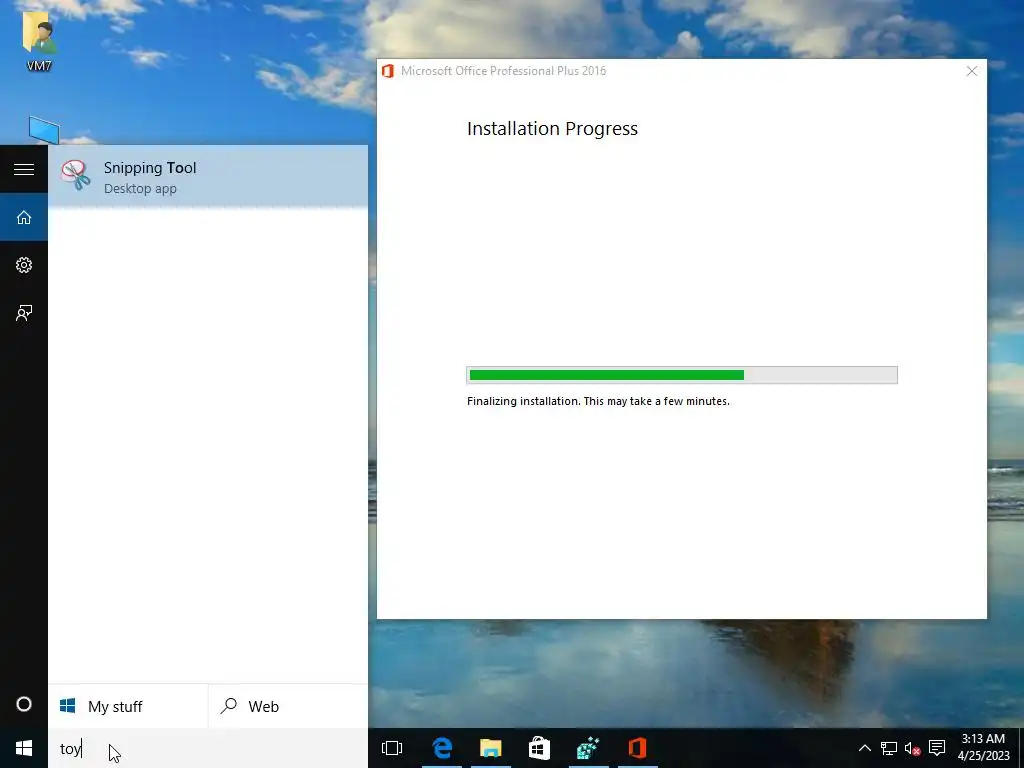
Task: Switch to Office installer taskbar icon
Action: pyautogui.click(x=637, y=748)
